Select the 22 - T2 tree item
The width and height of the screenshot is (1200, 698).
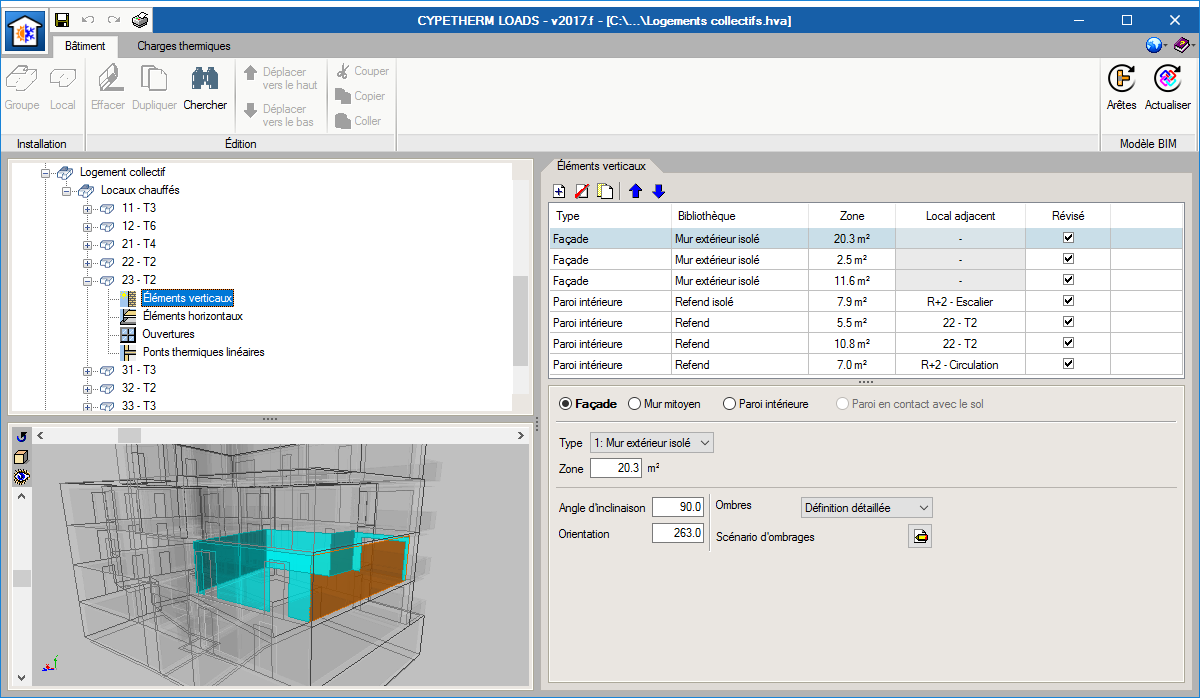[x=139, y=262]
